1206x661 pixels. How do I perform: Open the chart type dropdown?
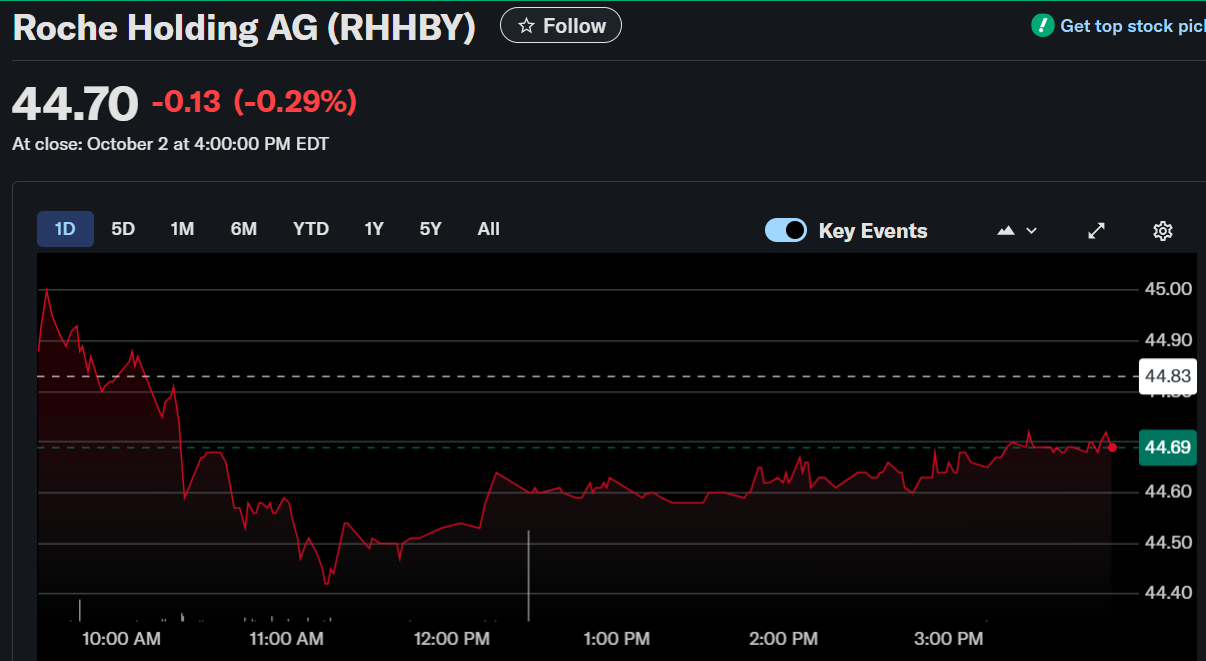pos(1017,231)
